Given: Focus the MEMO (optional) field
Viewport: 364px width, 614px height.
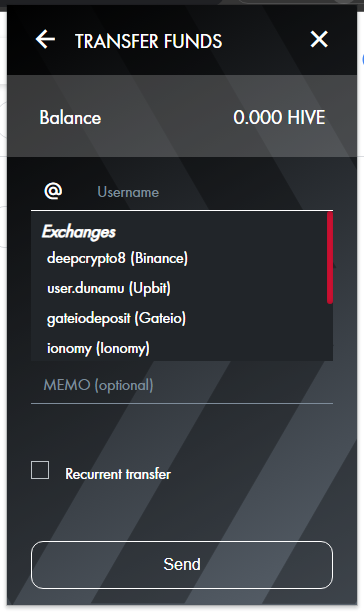Looking at the screenshot, I should 182,385.
